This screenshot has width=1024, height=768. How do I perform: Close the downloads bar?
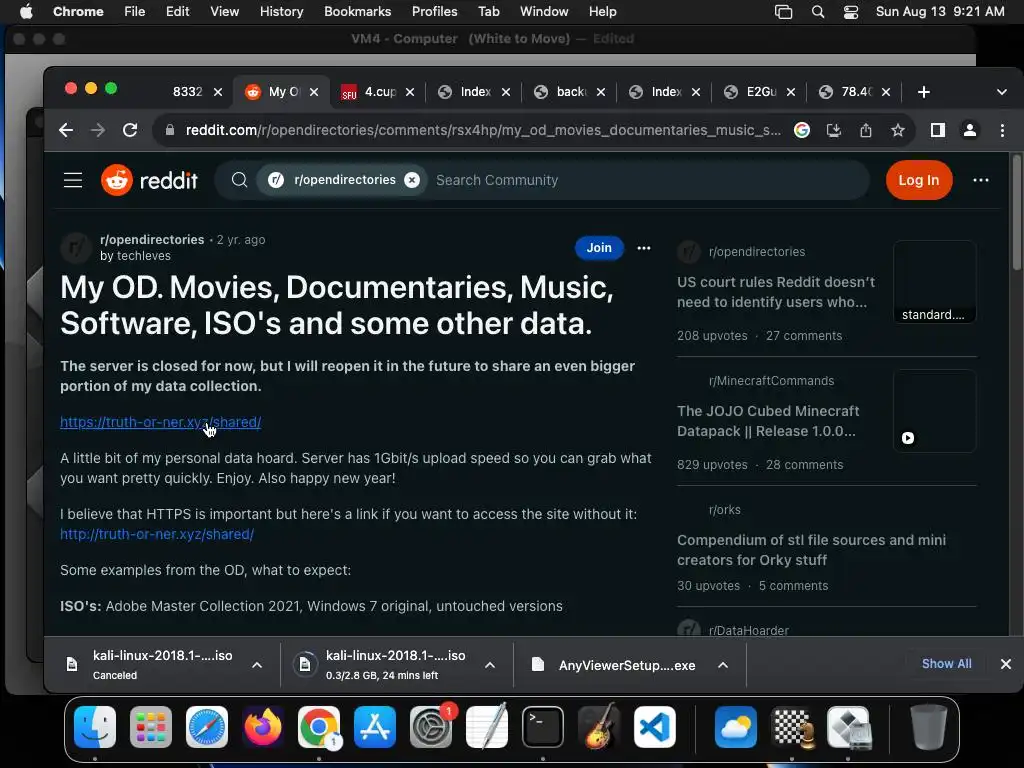click(x=1006, y=664)
